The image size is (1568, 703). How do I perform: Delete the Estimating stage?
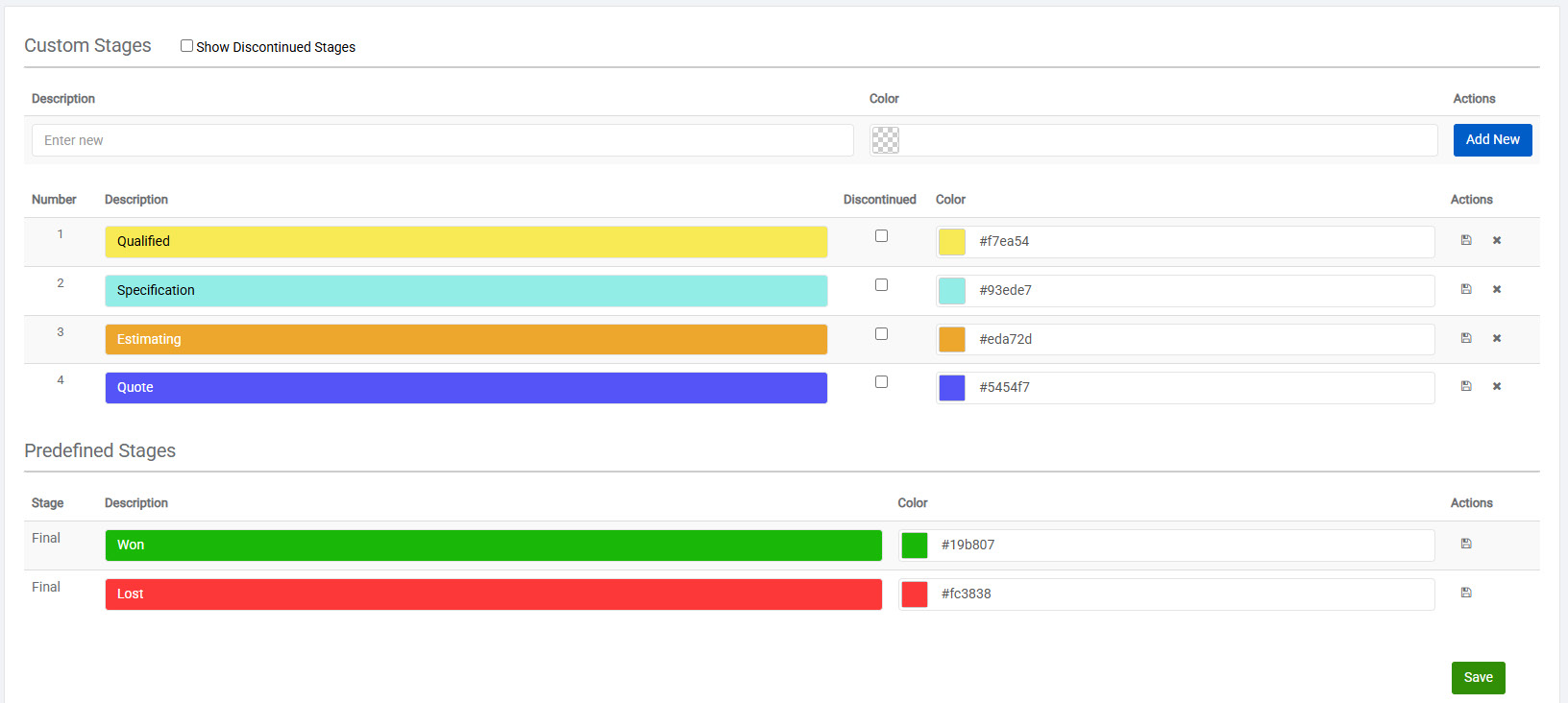(1497, 338)
